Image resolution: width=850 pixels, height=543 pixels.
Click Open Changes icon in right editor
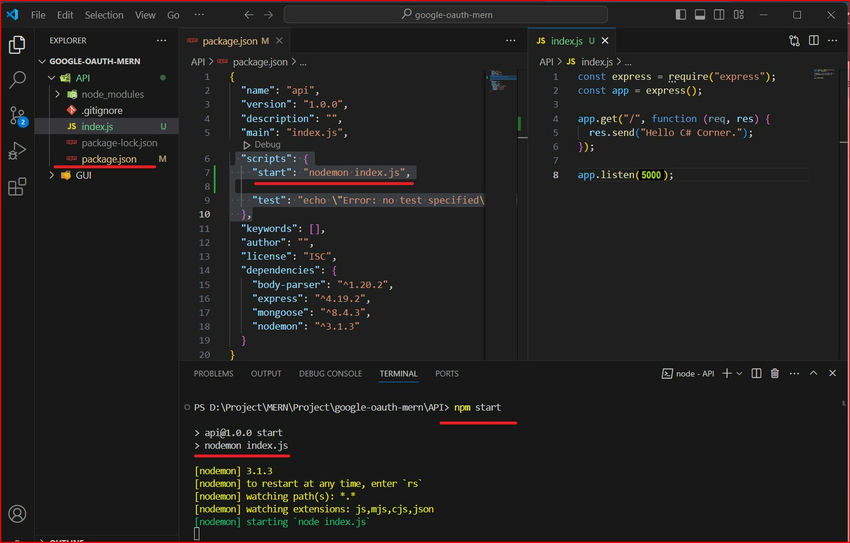pos(794,41)
